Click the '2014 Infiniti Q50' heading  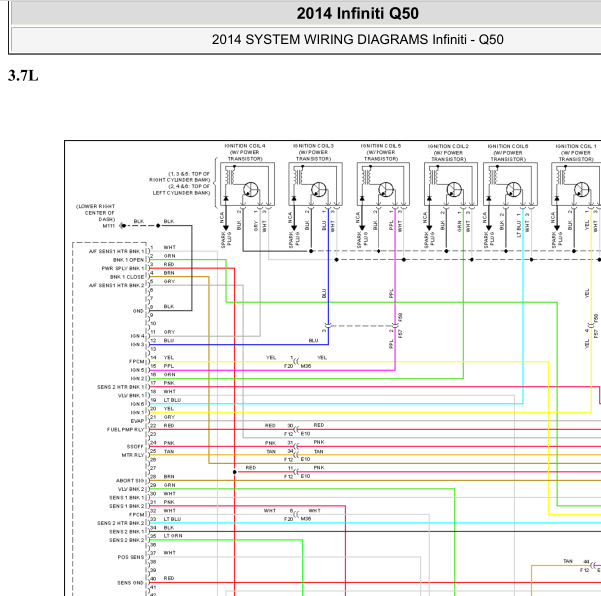coord(357,13)
